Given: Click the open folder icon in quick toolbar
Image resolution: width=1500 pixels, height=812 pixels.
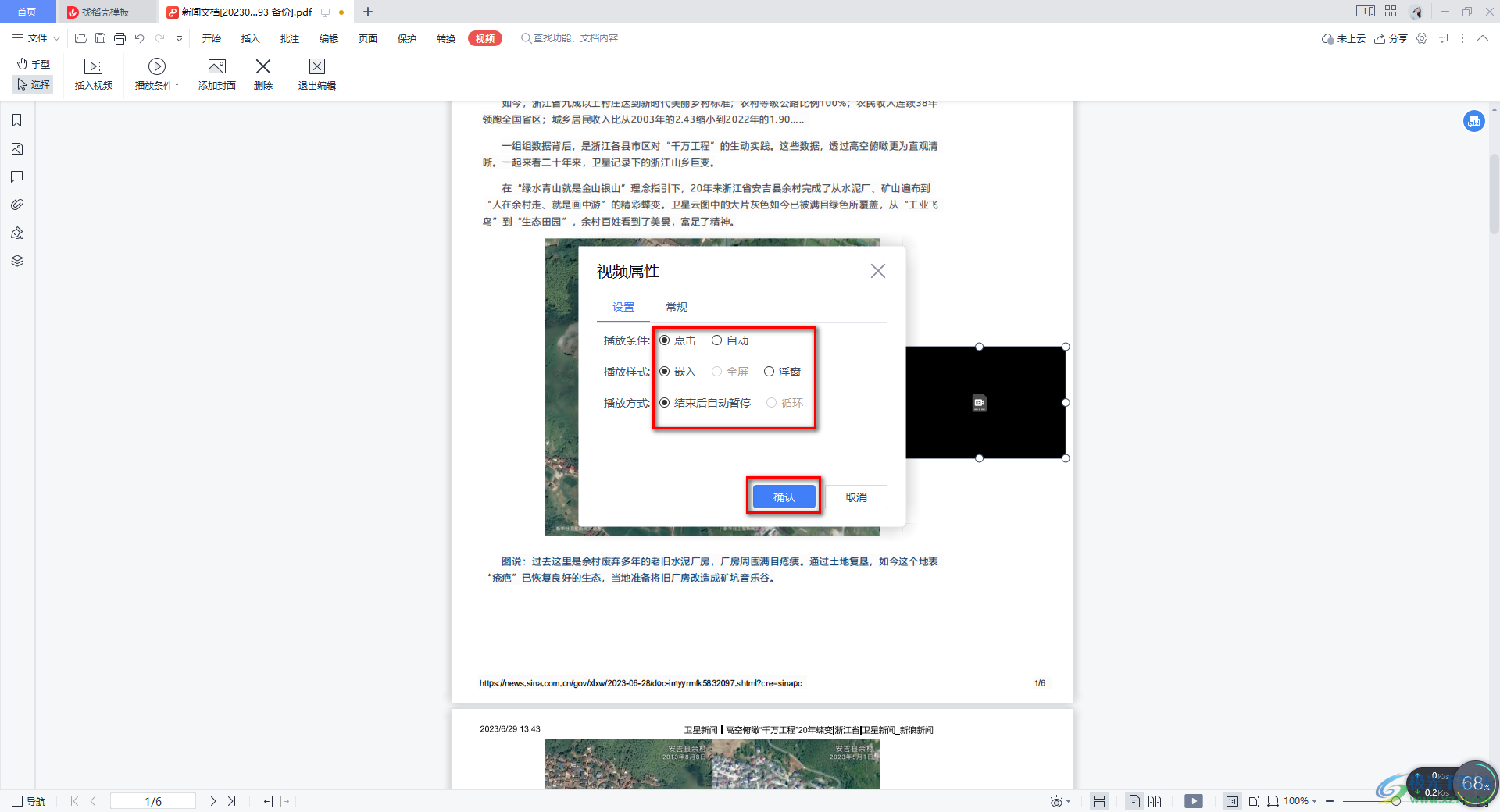Looking at the screenshot, I should pyautogui.click(x=80, y=38).
